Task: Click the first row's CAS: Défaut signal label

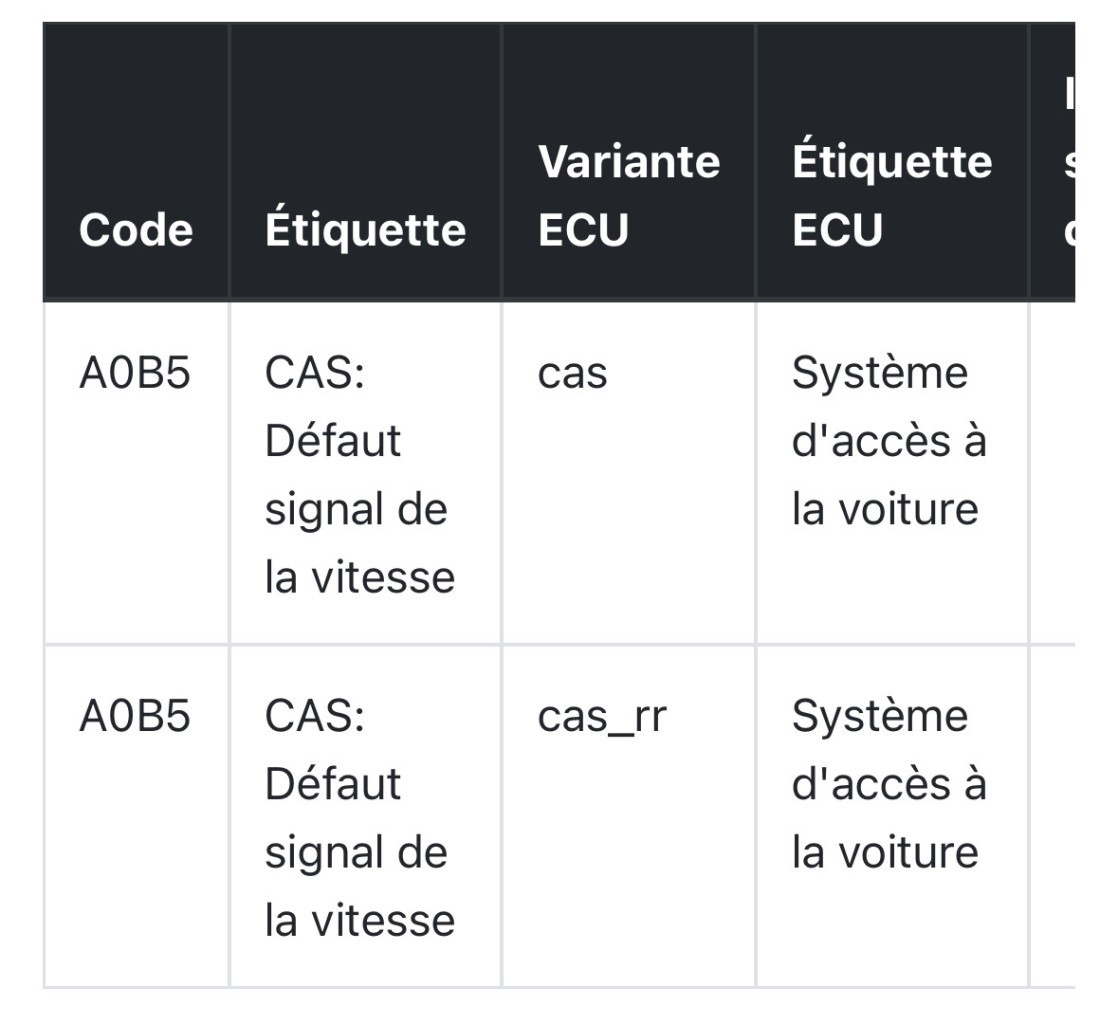Action: point(359,475)
